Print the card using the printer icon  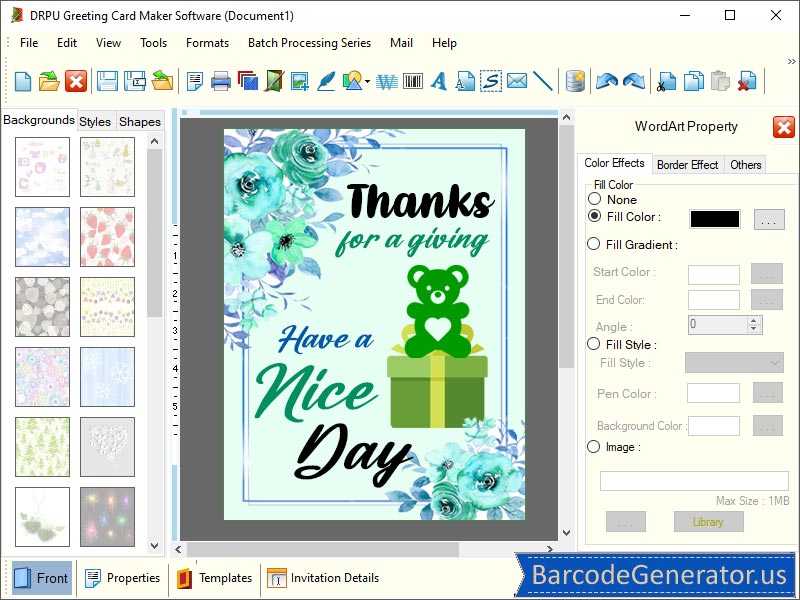pyautogui.click(x=220, y=81)
